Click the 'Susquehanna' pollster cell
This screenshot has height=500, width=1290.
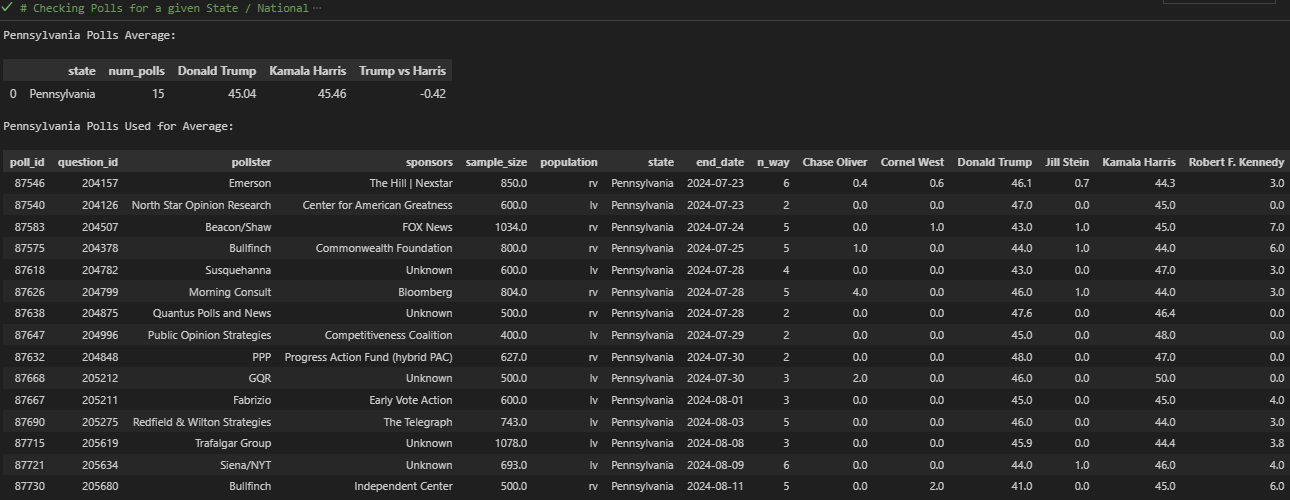(238, 270)
